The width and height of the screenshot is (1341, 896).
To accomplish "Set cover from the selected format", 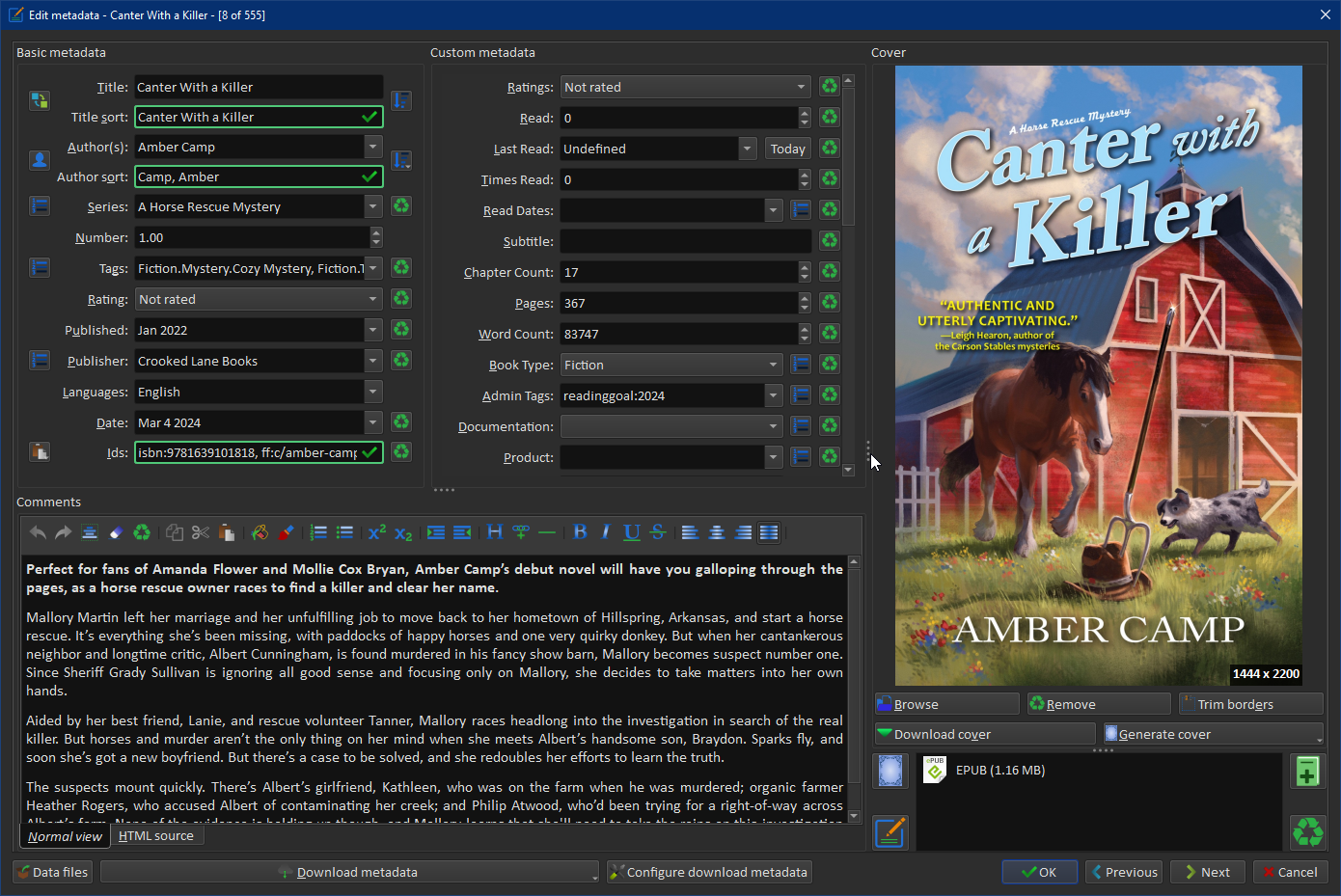I will click(890, 772).
